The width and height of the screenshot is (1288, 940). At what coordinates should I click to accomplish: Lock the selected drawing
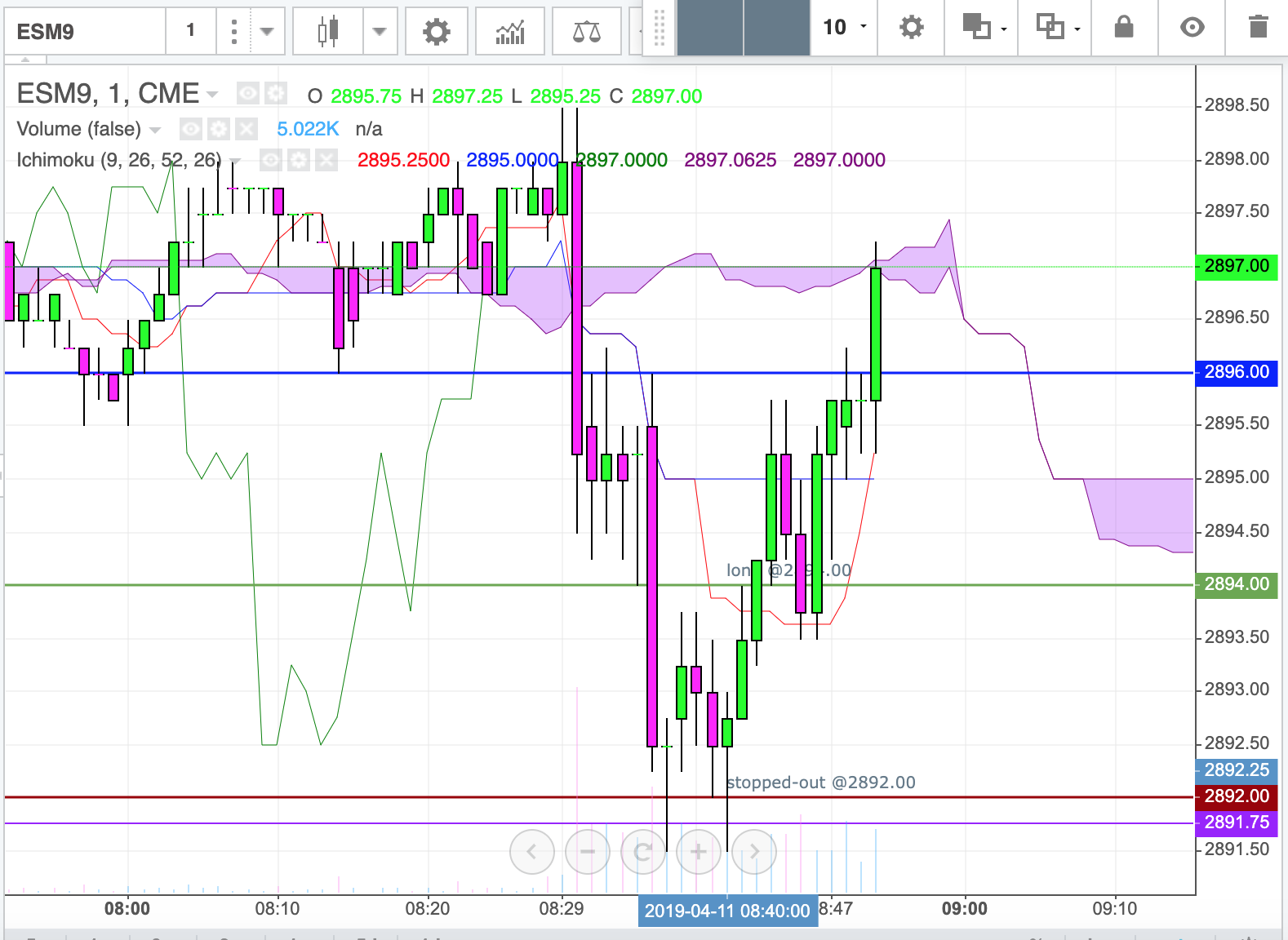(1124, 28)
